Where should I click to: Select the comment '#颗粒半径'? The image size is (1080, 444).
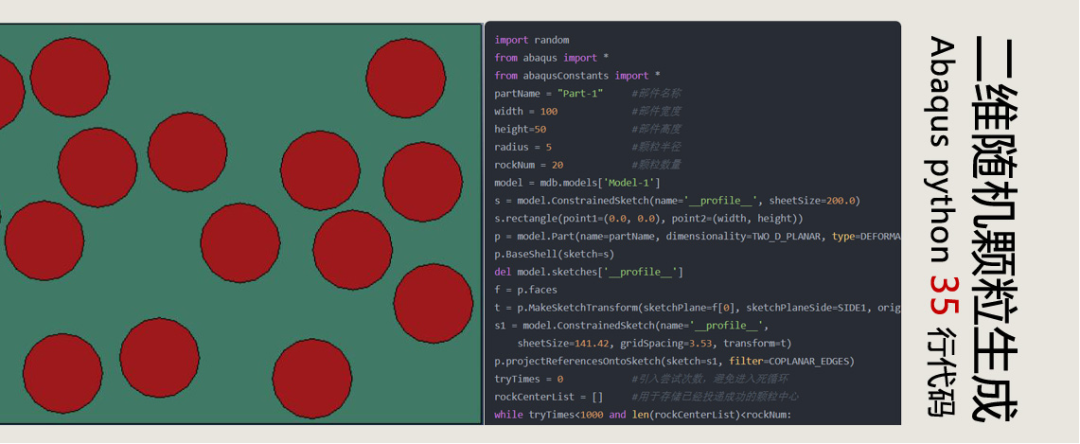click(656, 147)
